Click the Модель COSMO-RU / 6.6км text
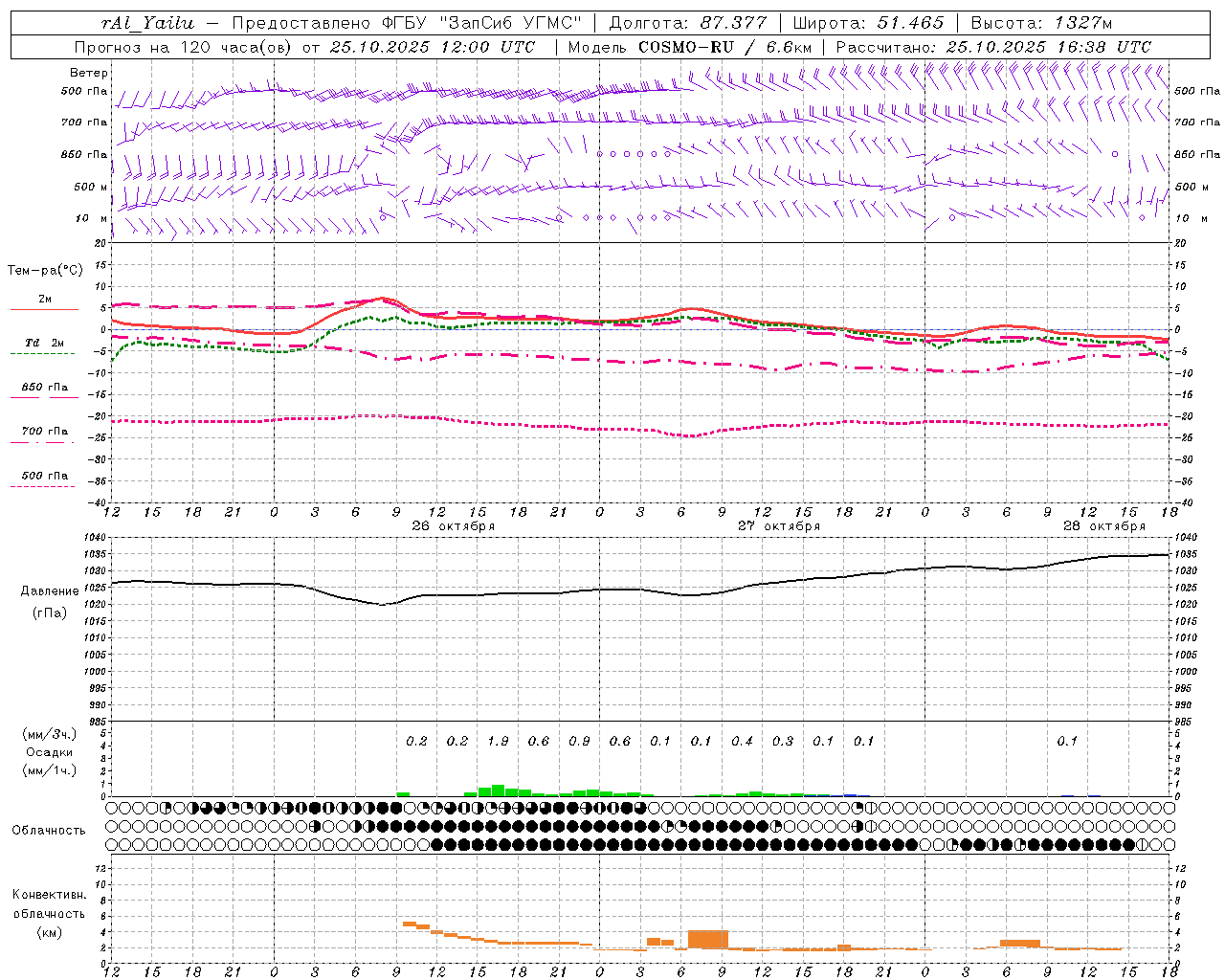Image resolution: width=1225 pixels, height=980 pixels. click(690, 47)
